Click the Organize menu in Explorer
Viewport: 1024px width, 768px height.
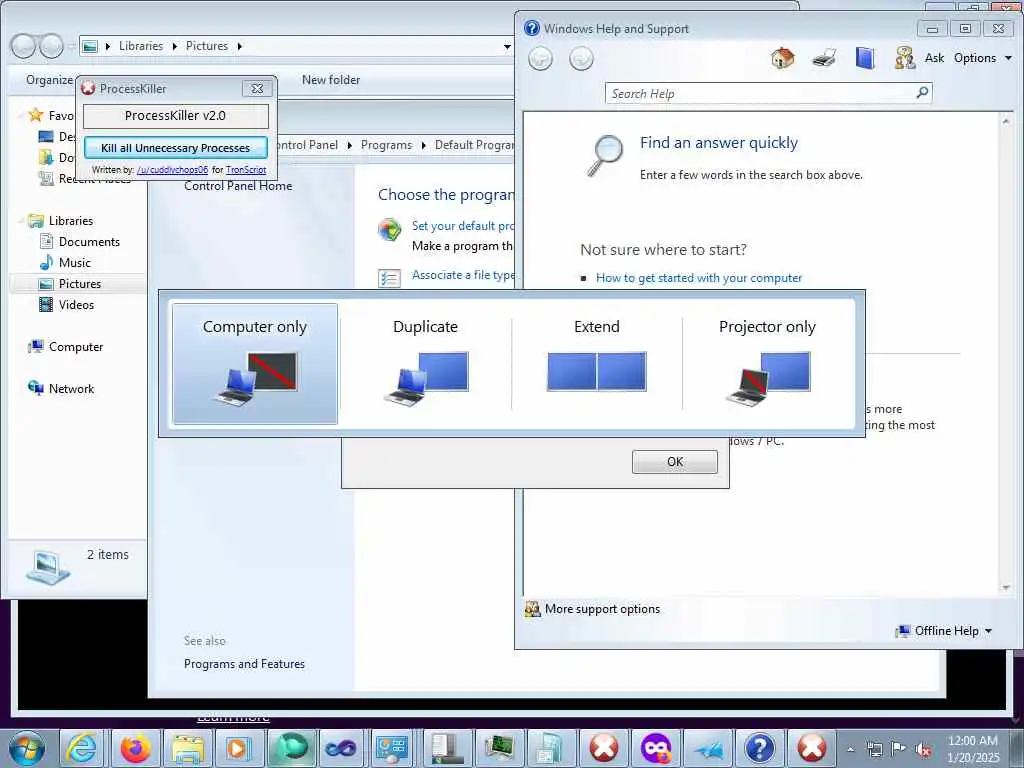point(49,80)
